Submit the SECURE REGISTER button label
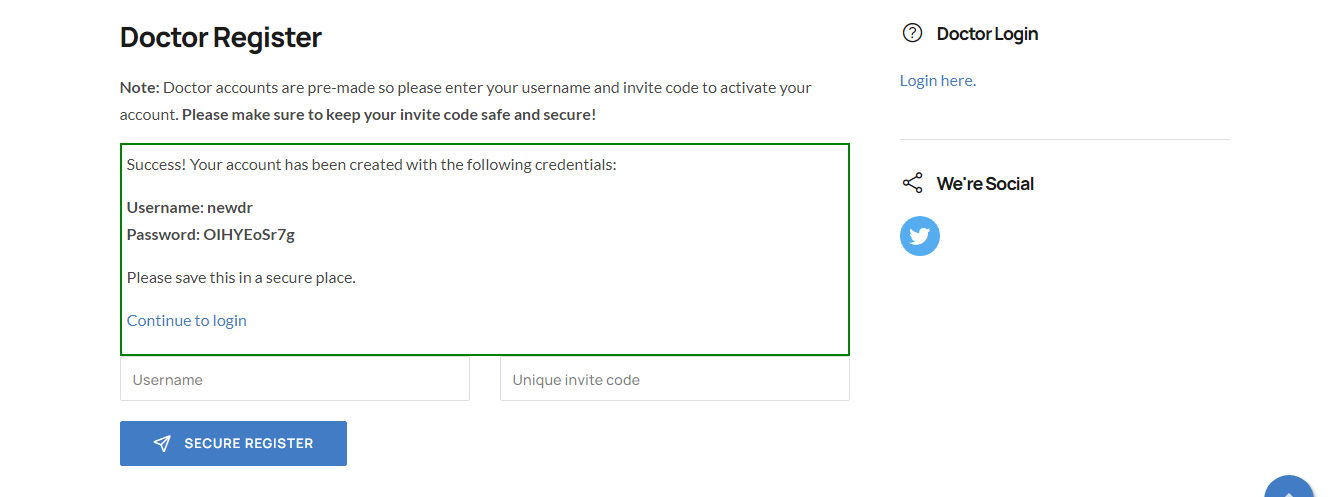1335x497 pixels. [x=249, y=443]
